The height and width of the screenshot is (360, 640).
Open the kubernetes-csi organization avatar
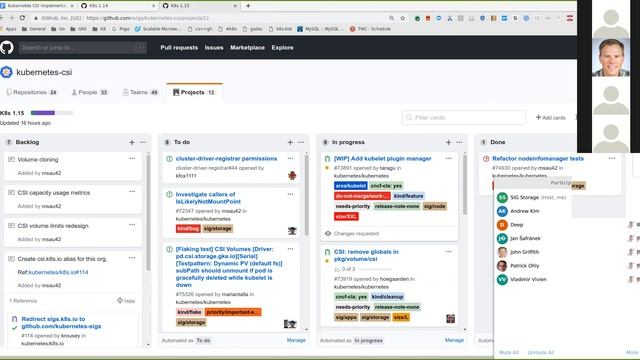[x=6, y=72]
